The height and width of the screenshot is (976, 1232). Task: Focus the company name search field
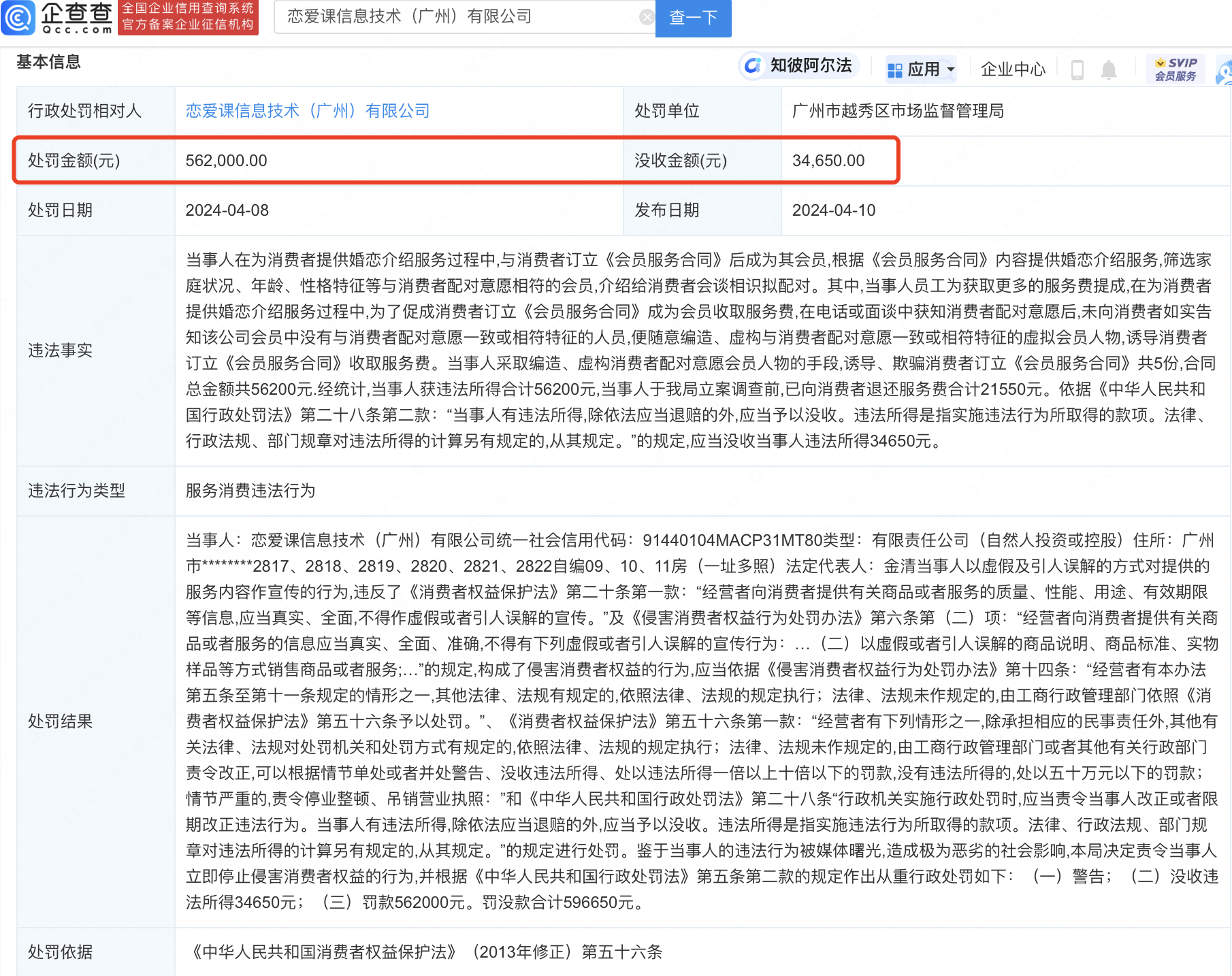coord(464,17)
